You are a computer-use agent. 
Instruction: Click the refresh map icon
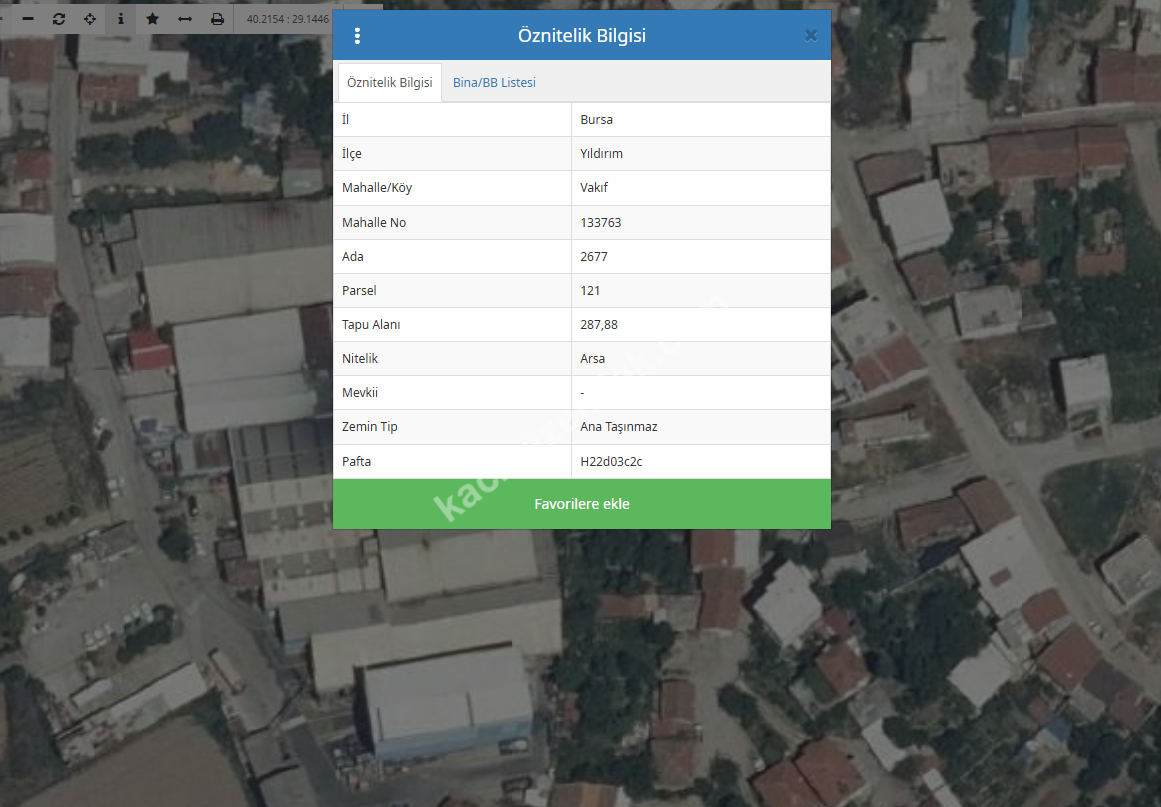59,19
